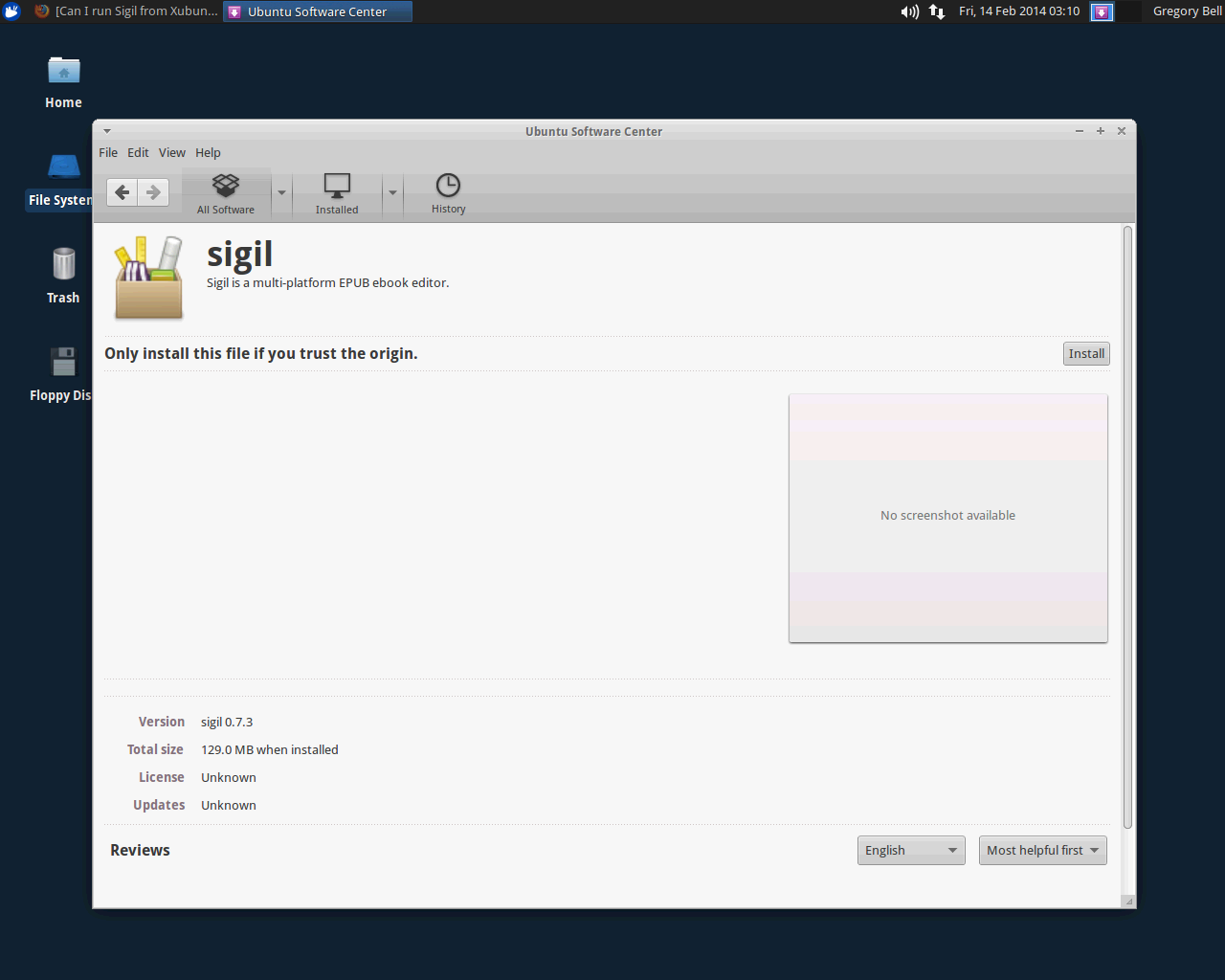This screenshot has height=980, width=1225.
Task: Click the version value sigil 0.7.3
Action: pyautogui.click(x=227, y=722)
